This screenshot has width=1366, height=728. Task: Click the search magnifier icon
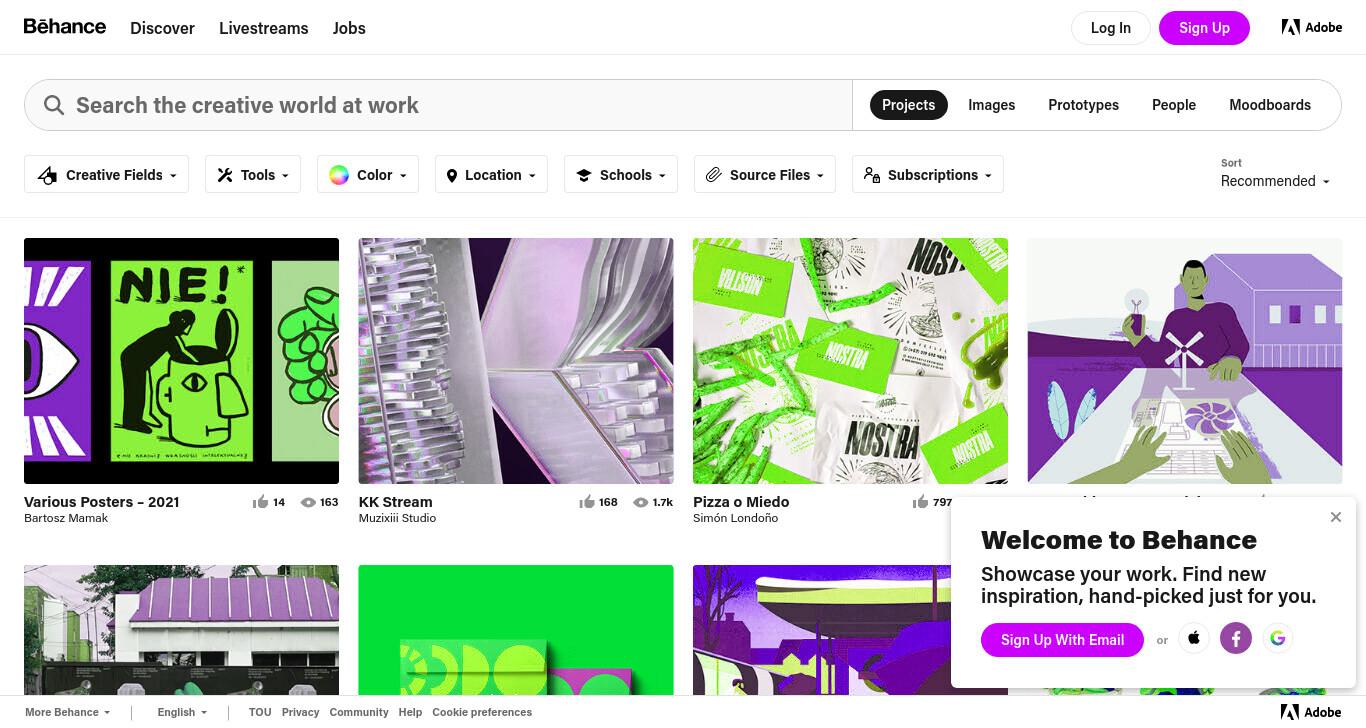click(x=54, y=105)
